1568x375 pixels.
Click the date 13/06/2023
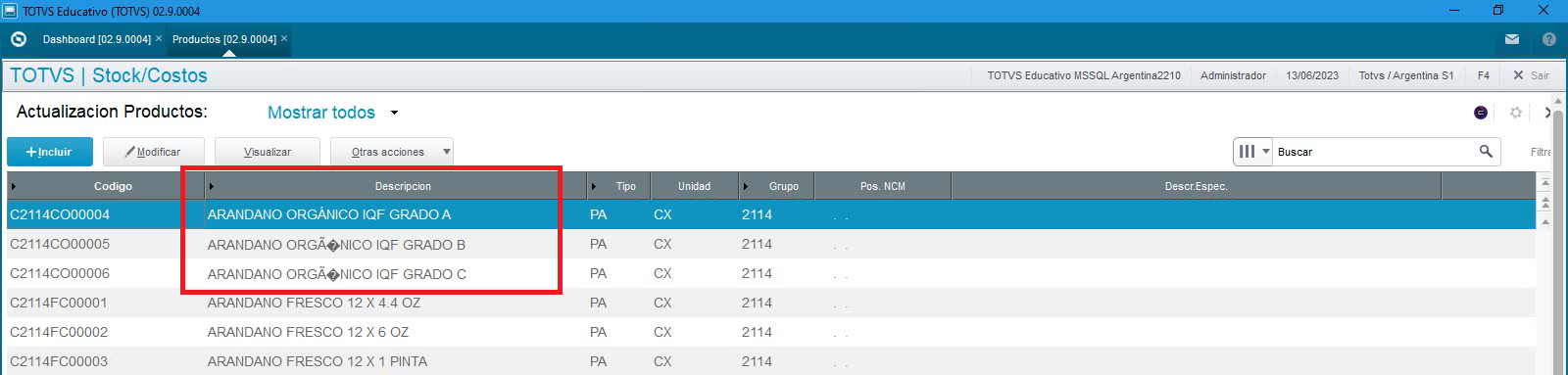pyautogui.click(x=1312, y=75)
